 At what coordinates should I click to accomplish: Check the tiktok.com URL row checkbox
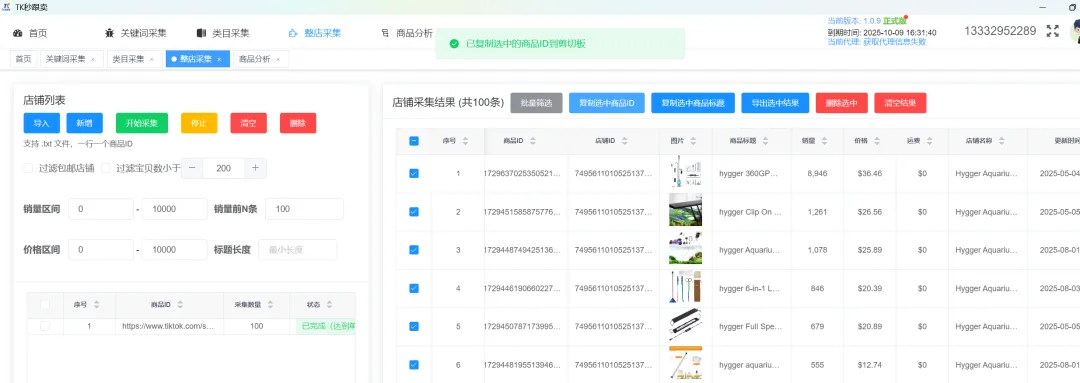coord(45,327)
